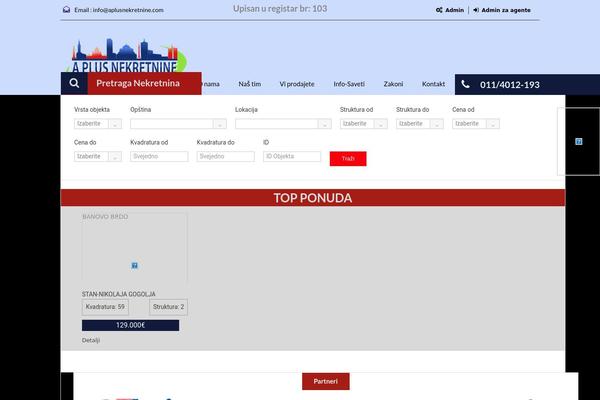This screenshot has height=400, width=600.
Task: Click the 129.000€ price bar
Action: (x=130, y=325)
